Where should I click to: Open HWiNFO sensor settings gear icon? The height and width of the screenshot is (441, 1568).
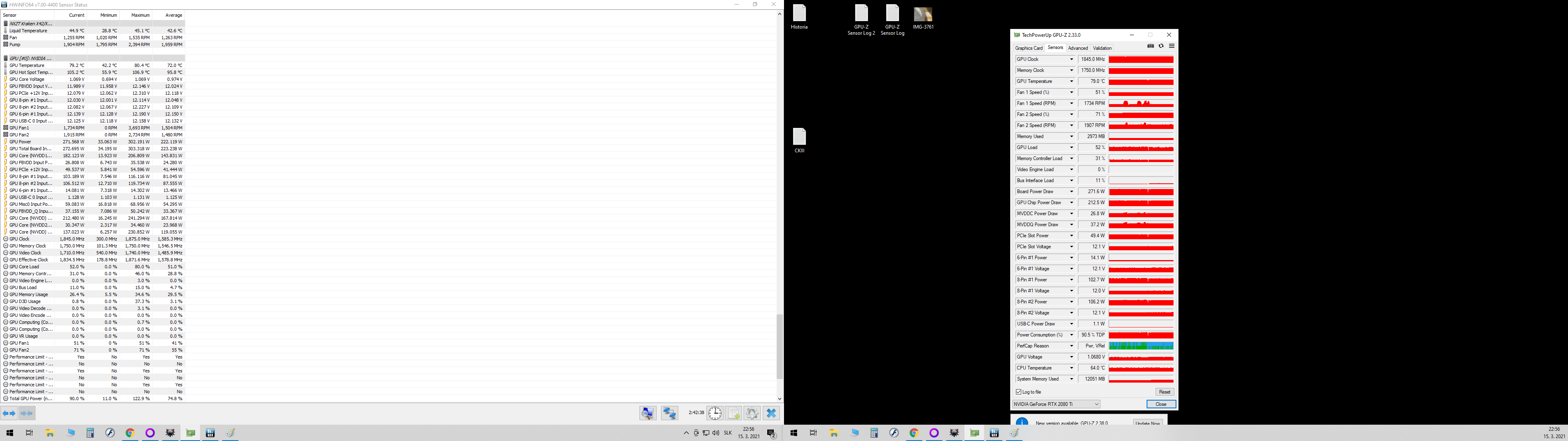tap(752, 414)
